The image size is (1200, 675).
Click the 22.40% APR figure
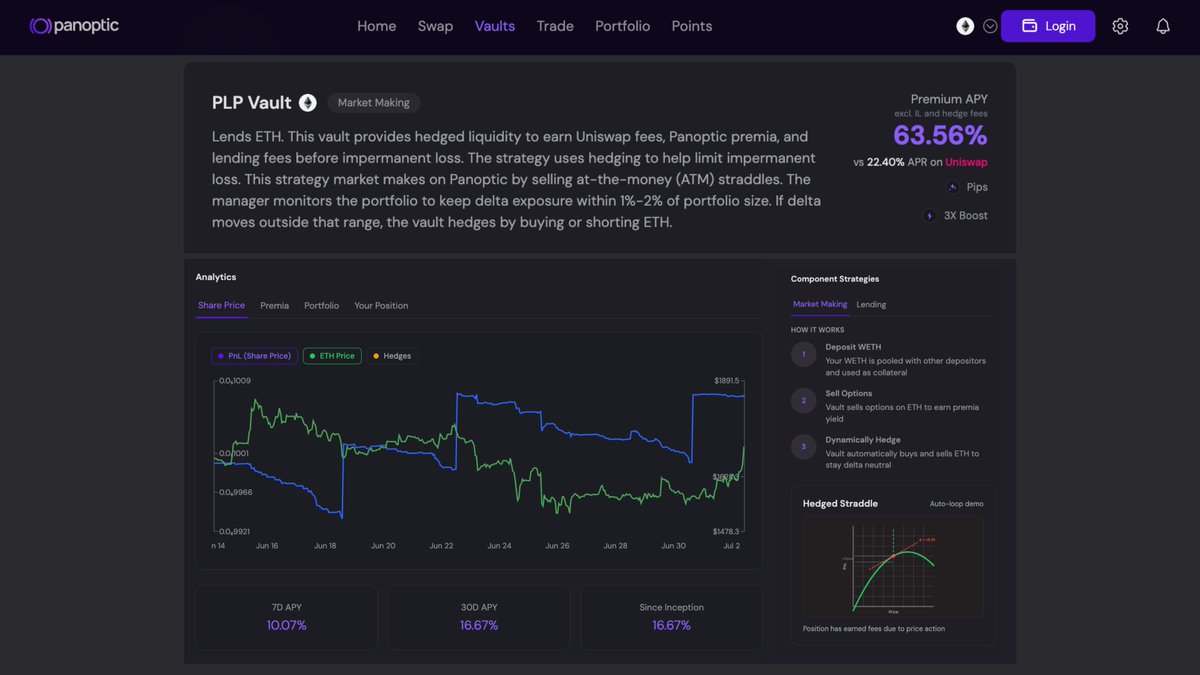885,162
